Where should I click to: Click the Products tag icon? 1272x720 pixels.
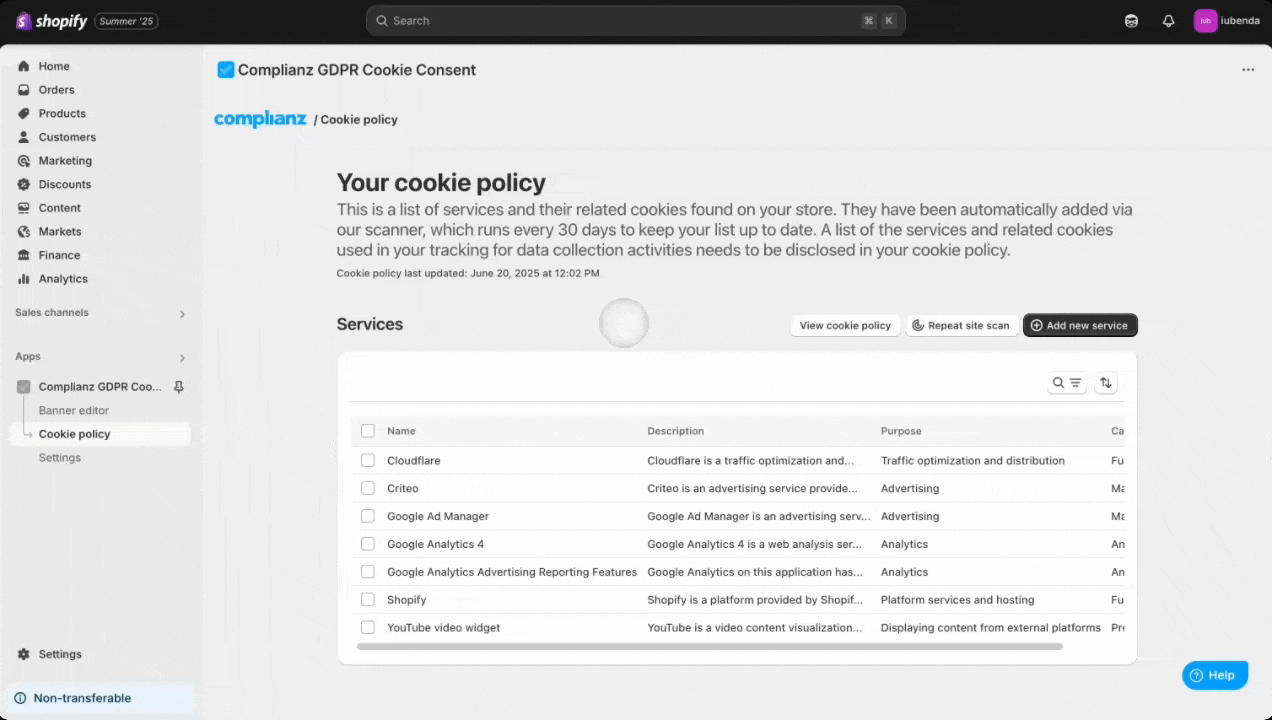pyautogui.click(x=24, y=114)
